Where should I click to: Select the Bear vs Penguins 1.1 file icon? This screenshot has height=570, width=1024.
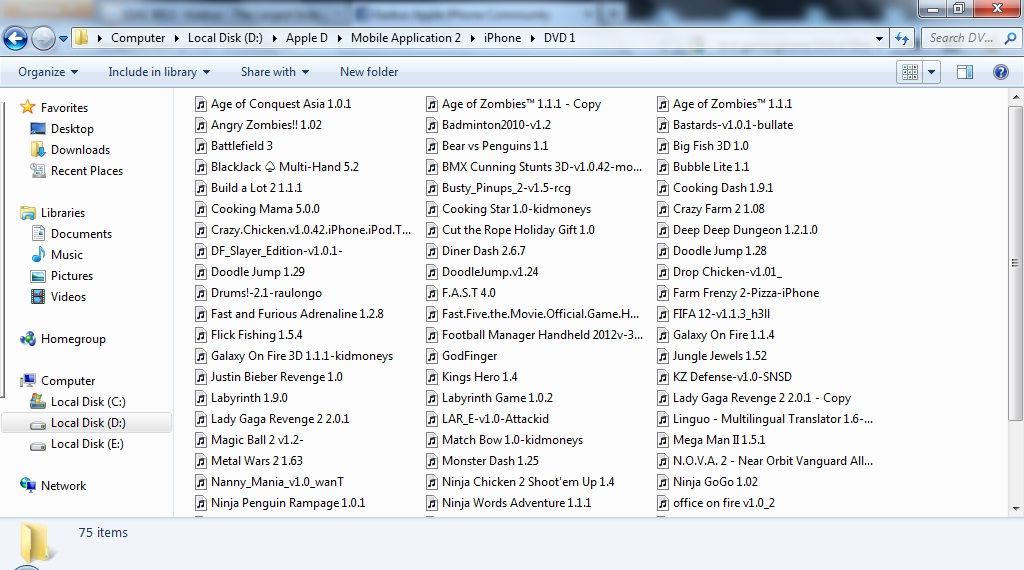click(x=432, y=146)
